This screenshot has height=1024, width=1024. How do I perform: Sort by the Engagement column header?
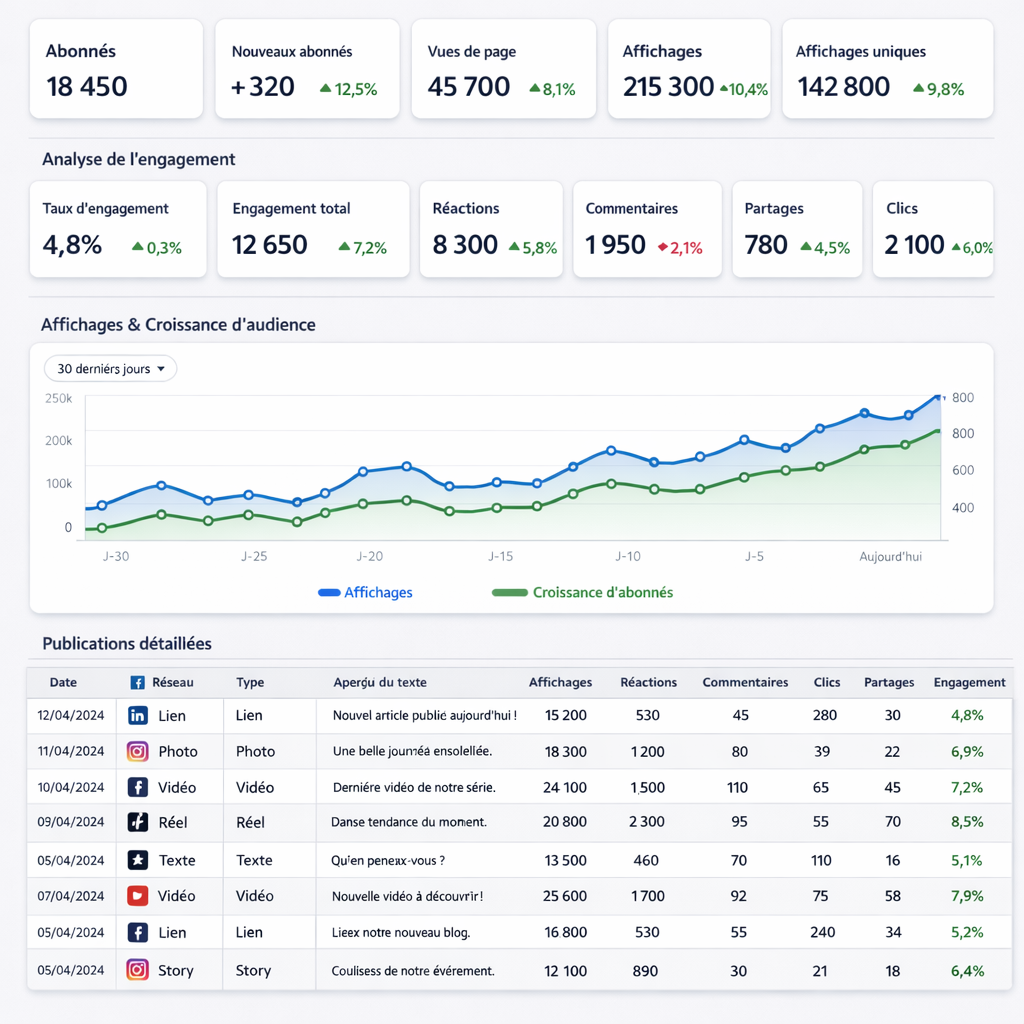(968, 681)
